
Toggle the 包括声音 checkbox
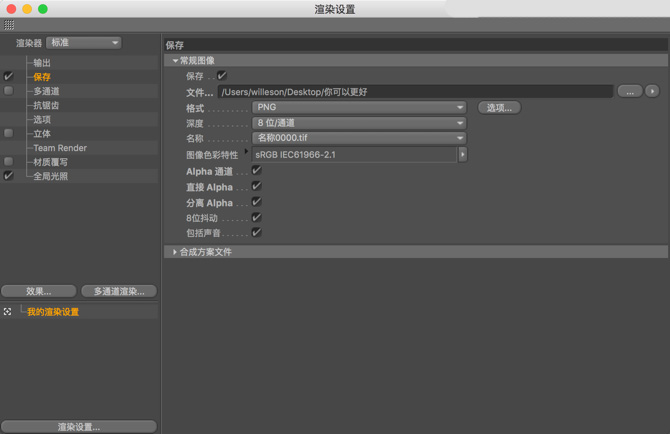click(256, 232)
